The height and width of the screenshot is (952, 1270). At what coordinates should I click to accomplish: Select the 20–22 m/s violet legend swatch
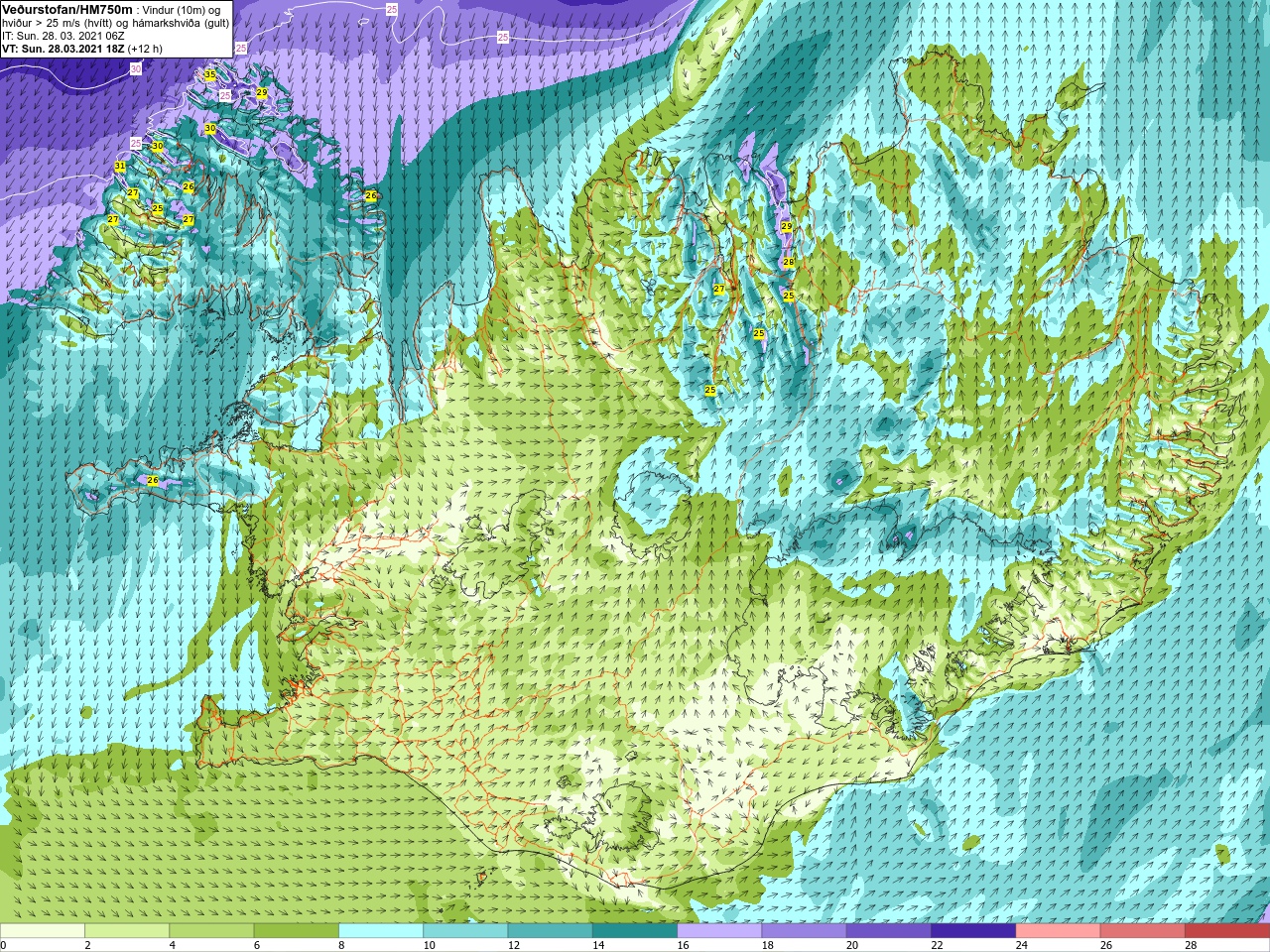coord(889,931)
